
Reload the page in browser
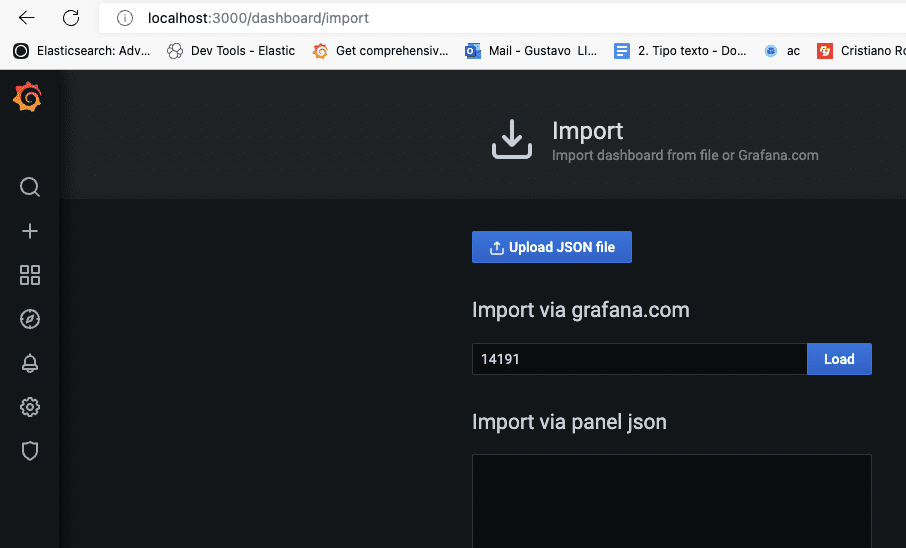(70, 18)
